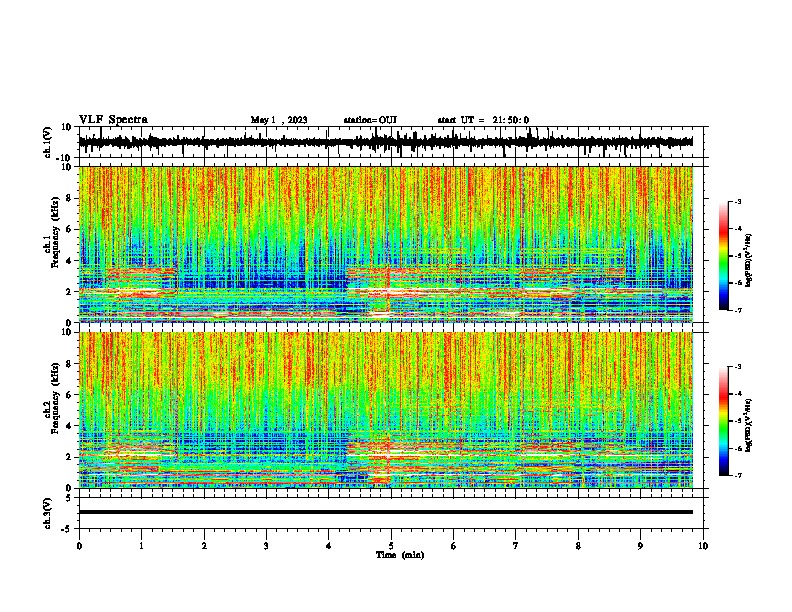792x612 pixels.
Task: Click the ch.1 PSD color scale bar
Action: (724, 256)
